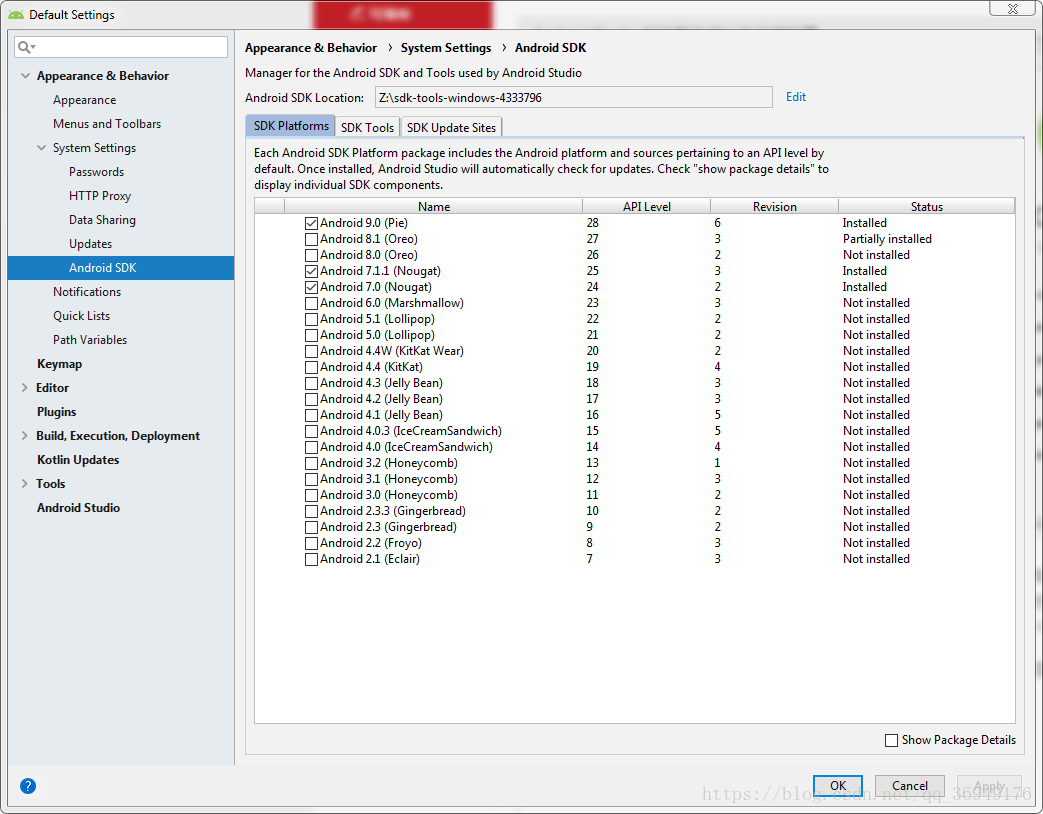Expand the Tools section

click(x=25, y=483)
